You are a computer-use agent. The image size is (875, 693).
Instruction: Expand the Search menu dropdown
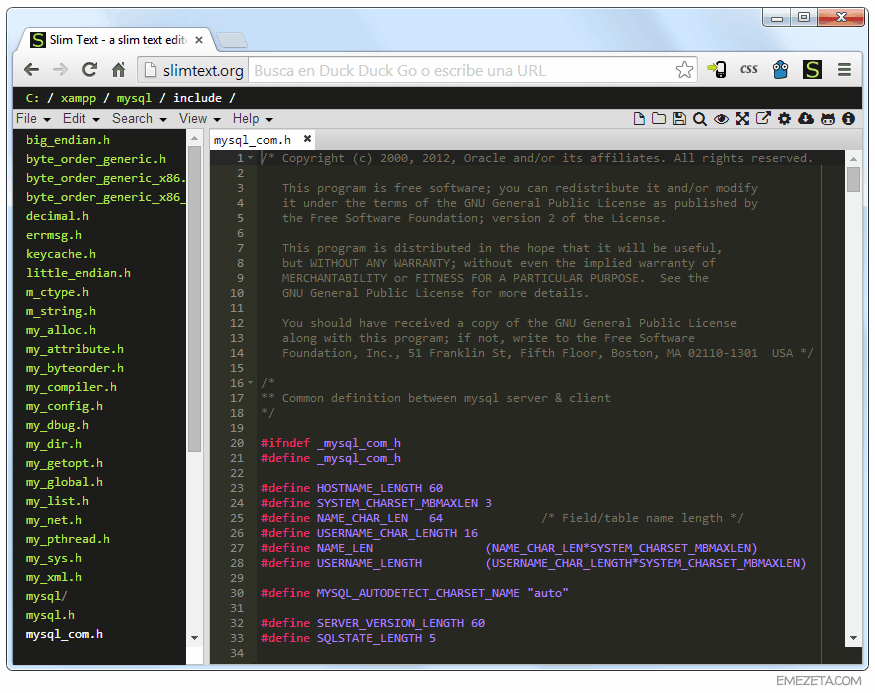(x=139, y=119)
